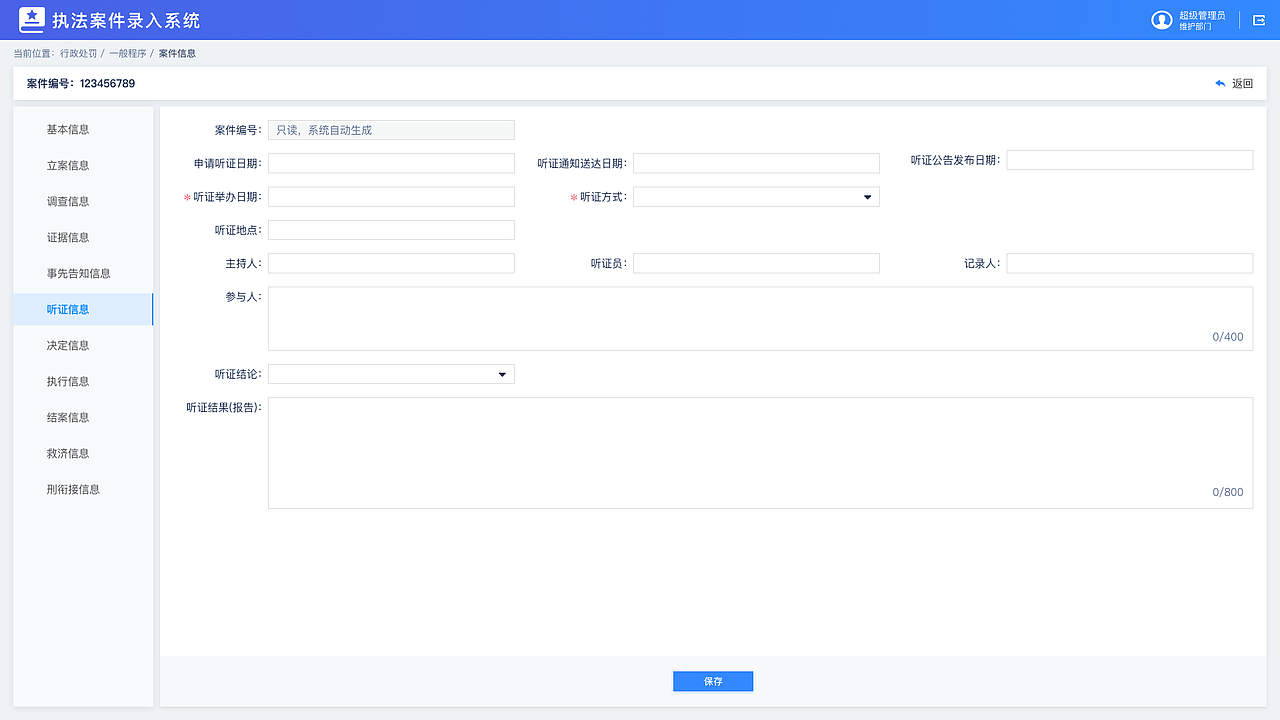Screen dimensions: 1280x720
Task: Click 案件信息 in the breadcrumb
Action: (177, 53)
